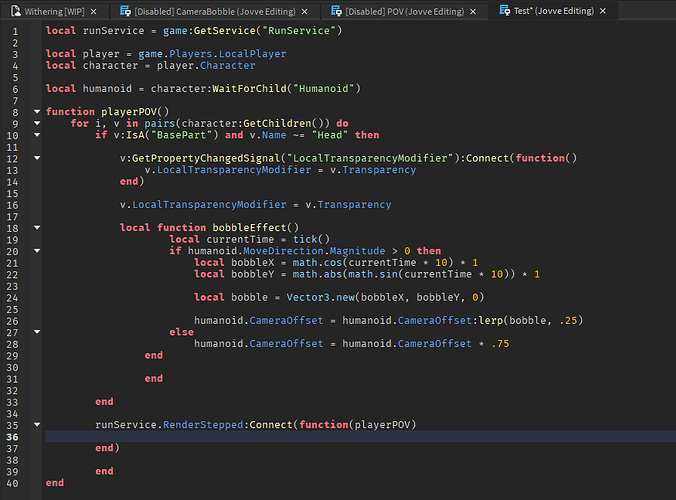676x500 pixels.
Task: Click the end keyword on line 33
Action: pos(104,402)
